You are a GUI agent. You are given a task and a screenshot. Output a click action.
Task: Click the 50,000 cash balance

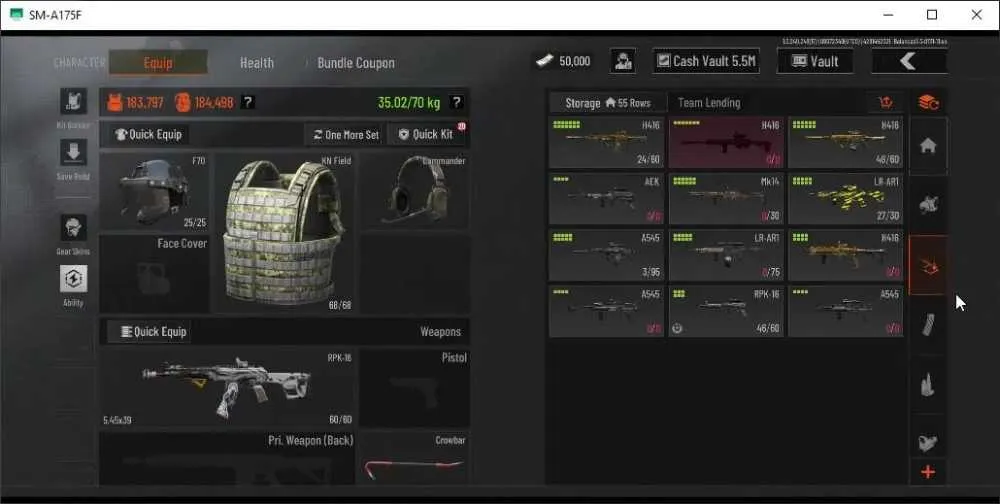click(x=563, y=61)
